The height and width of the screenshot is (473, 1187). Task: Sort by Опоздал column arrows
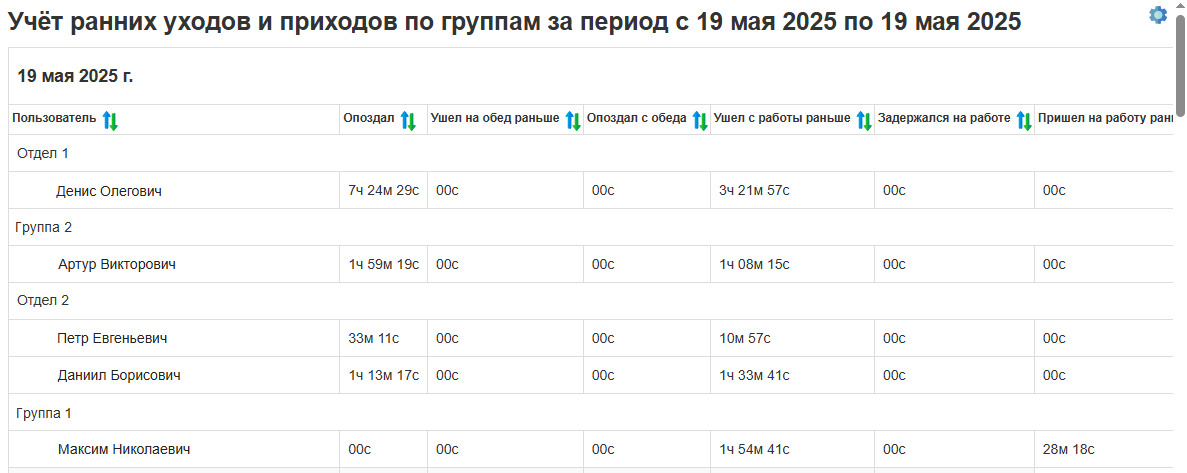point(408,121)
